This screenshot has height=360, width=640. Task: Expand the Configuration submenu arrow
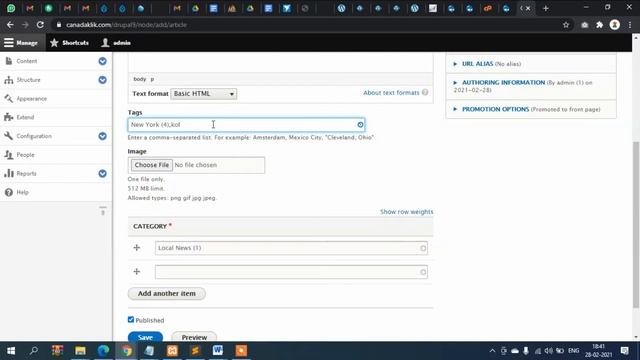[102, 136]
